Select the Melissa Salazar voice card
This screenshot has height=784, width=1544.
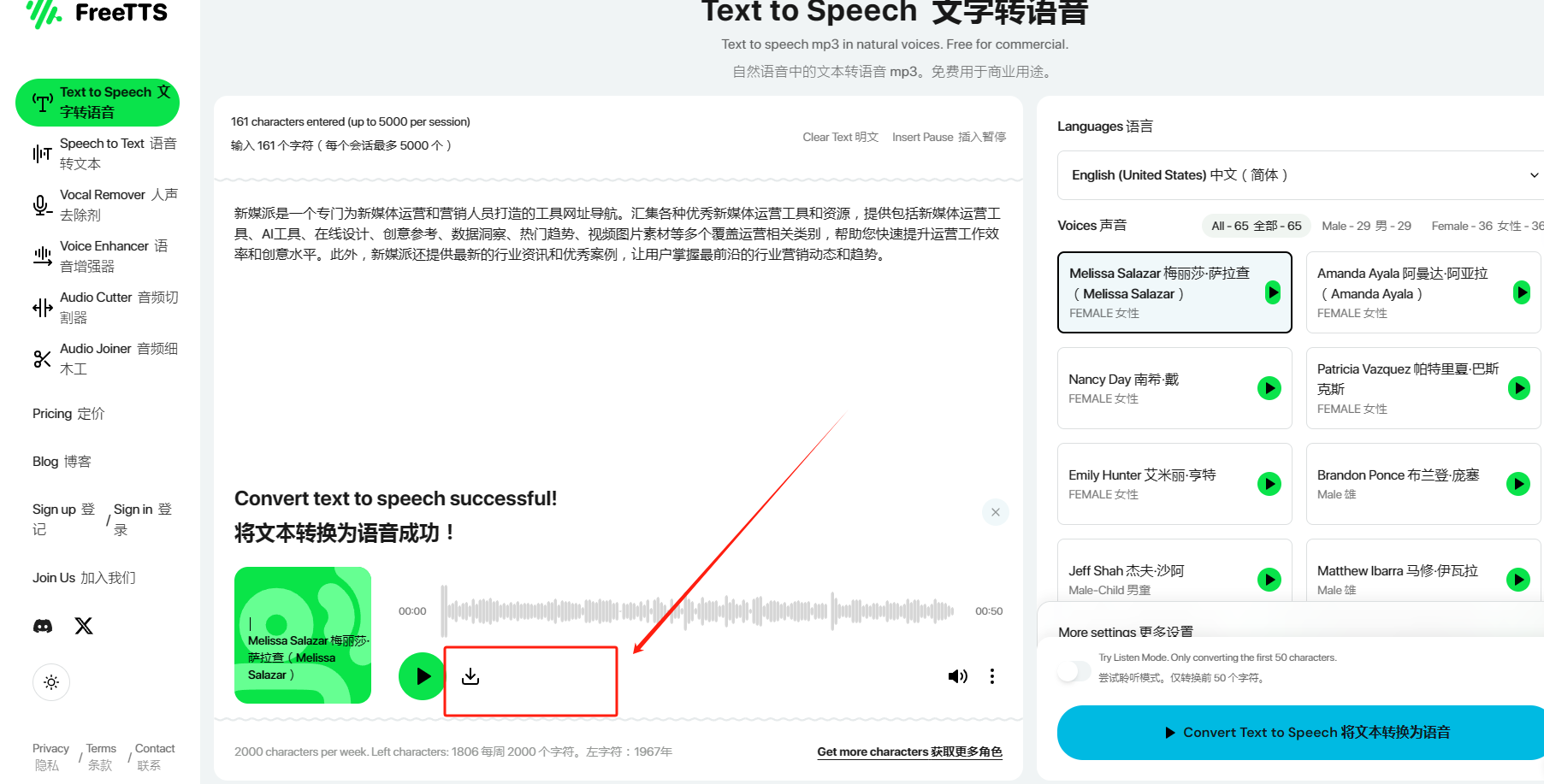[1174, 292]
